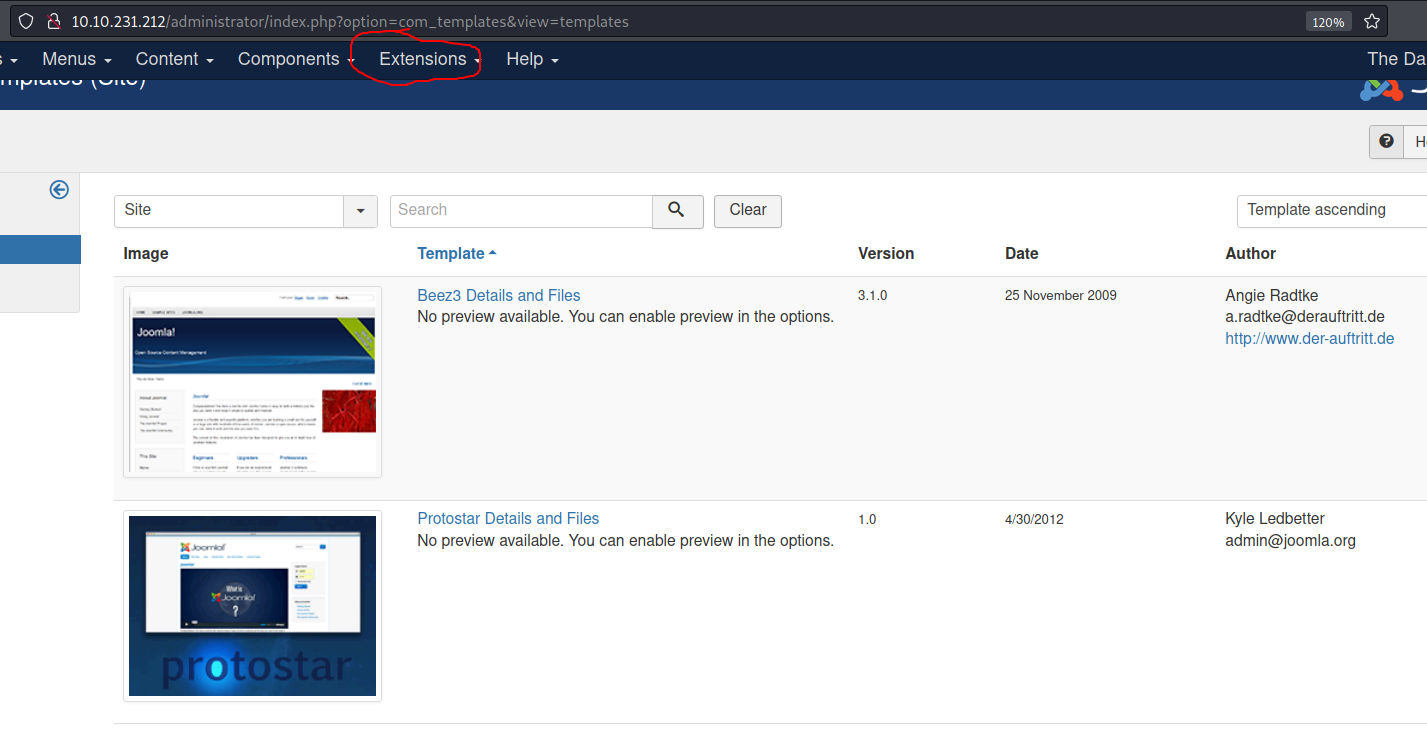
Task: Click the admin@joomla.org email text
Action: (1291, 540)
